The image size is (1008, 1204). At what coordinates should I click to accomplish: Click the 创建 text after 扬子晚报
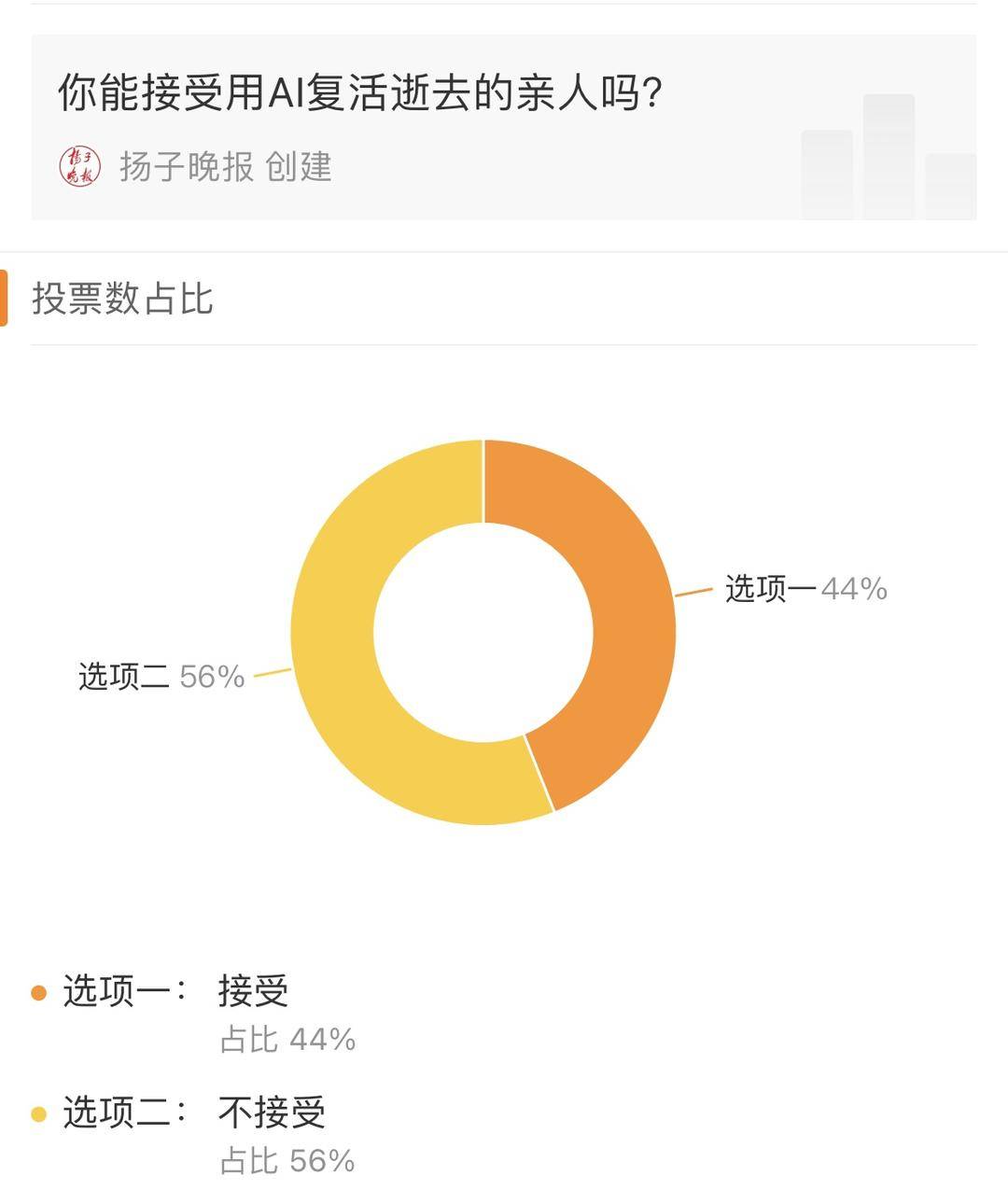pyautogui.click(x=299, y=167)
